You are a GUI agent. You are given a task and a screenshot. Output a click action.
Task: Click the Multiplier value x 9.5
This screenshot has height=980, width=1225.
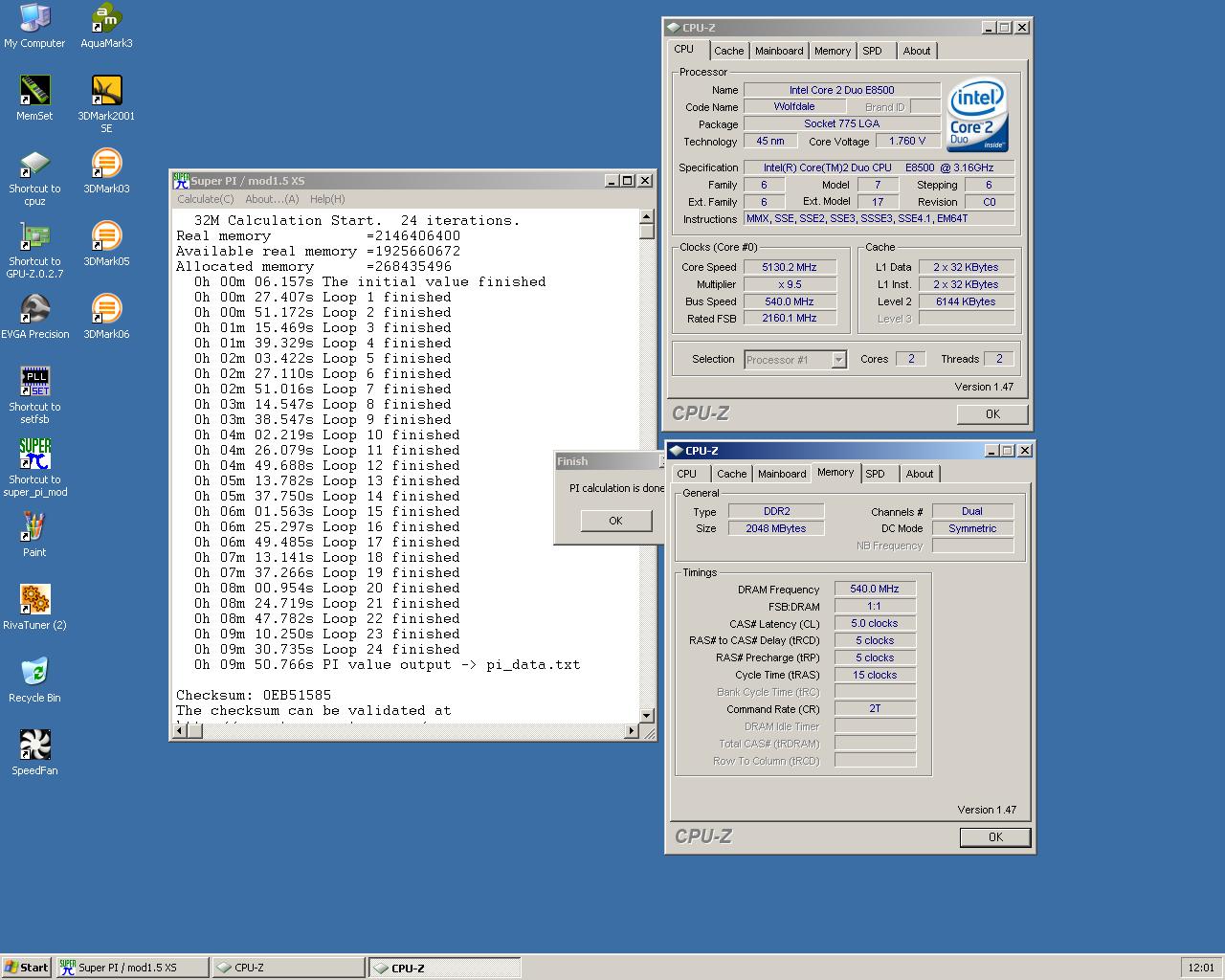790,284
